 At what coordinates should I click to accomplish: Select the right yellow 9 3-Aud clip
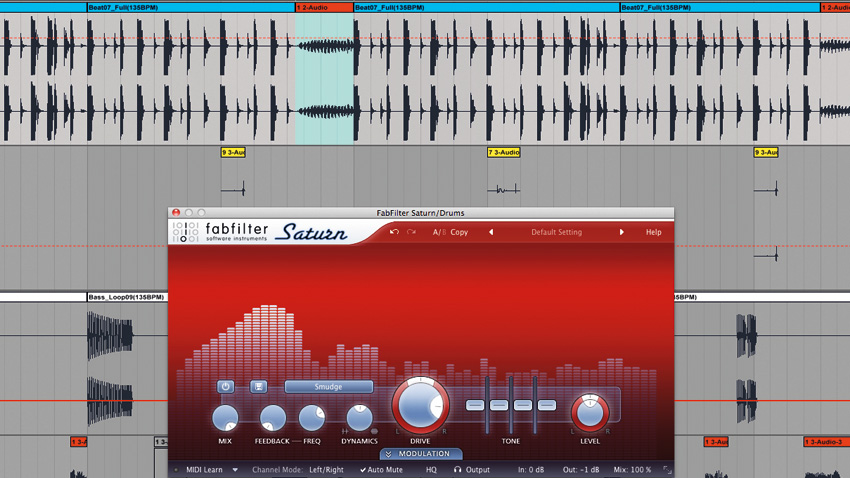[766, 152]
